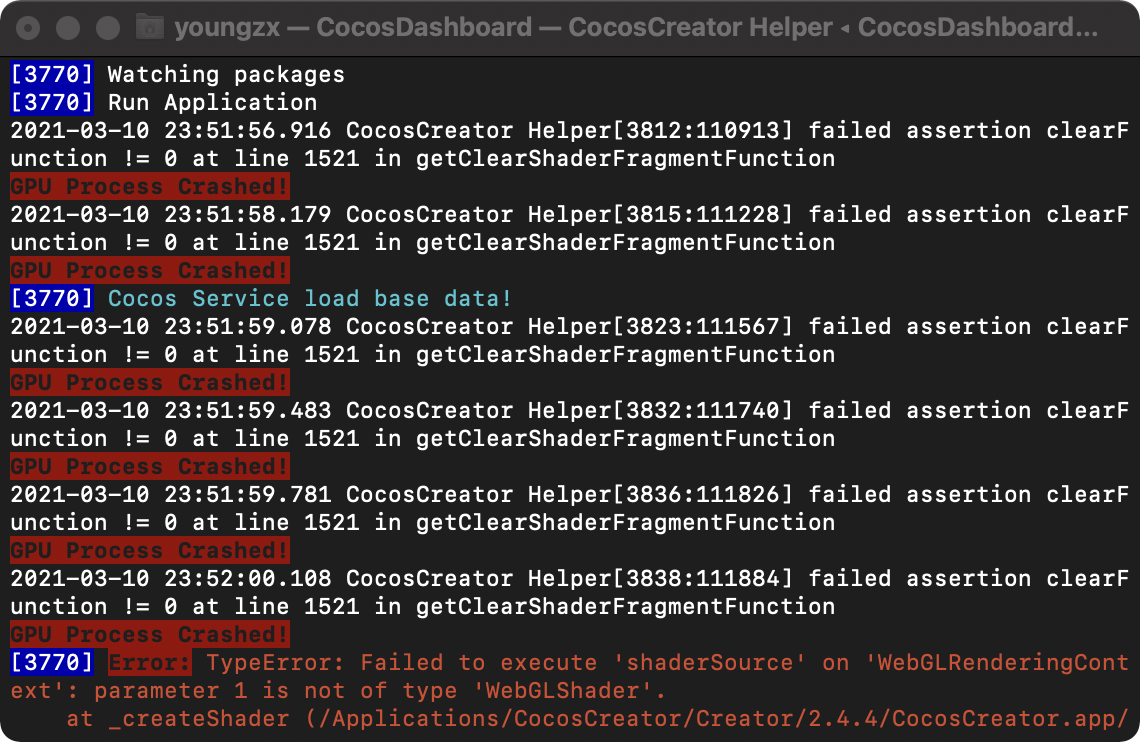Click the red 'Error:' label

tap(149, 662)
